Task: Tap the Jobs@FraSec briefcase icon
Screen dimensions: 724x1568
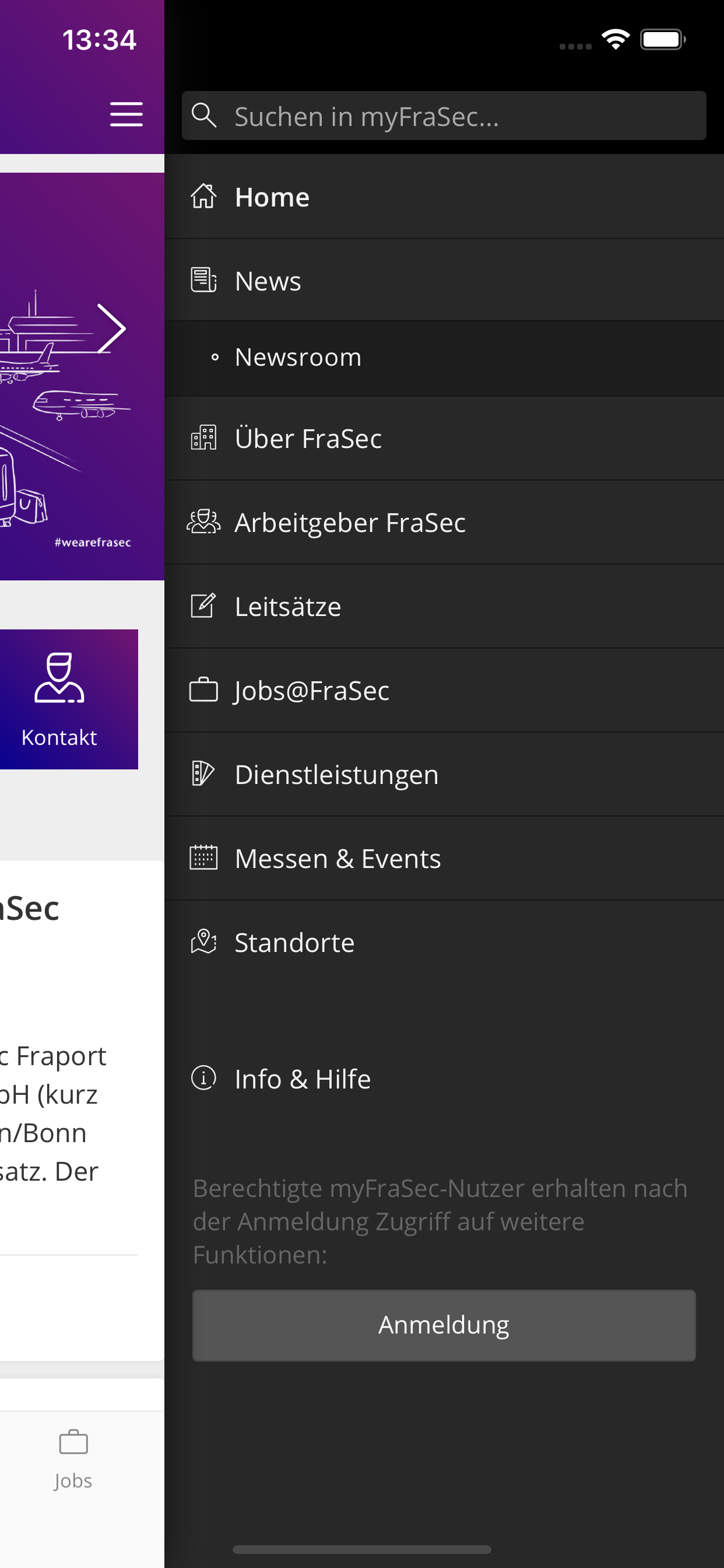Action: point(203,690)
